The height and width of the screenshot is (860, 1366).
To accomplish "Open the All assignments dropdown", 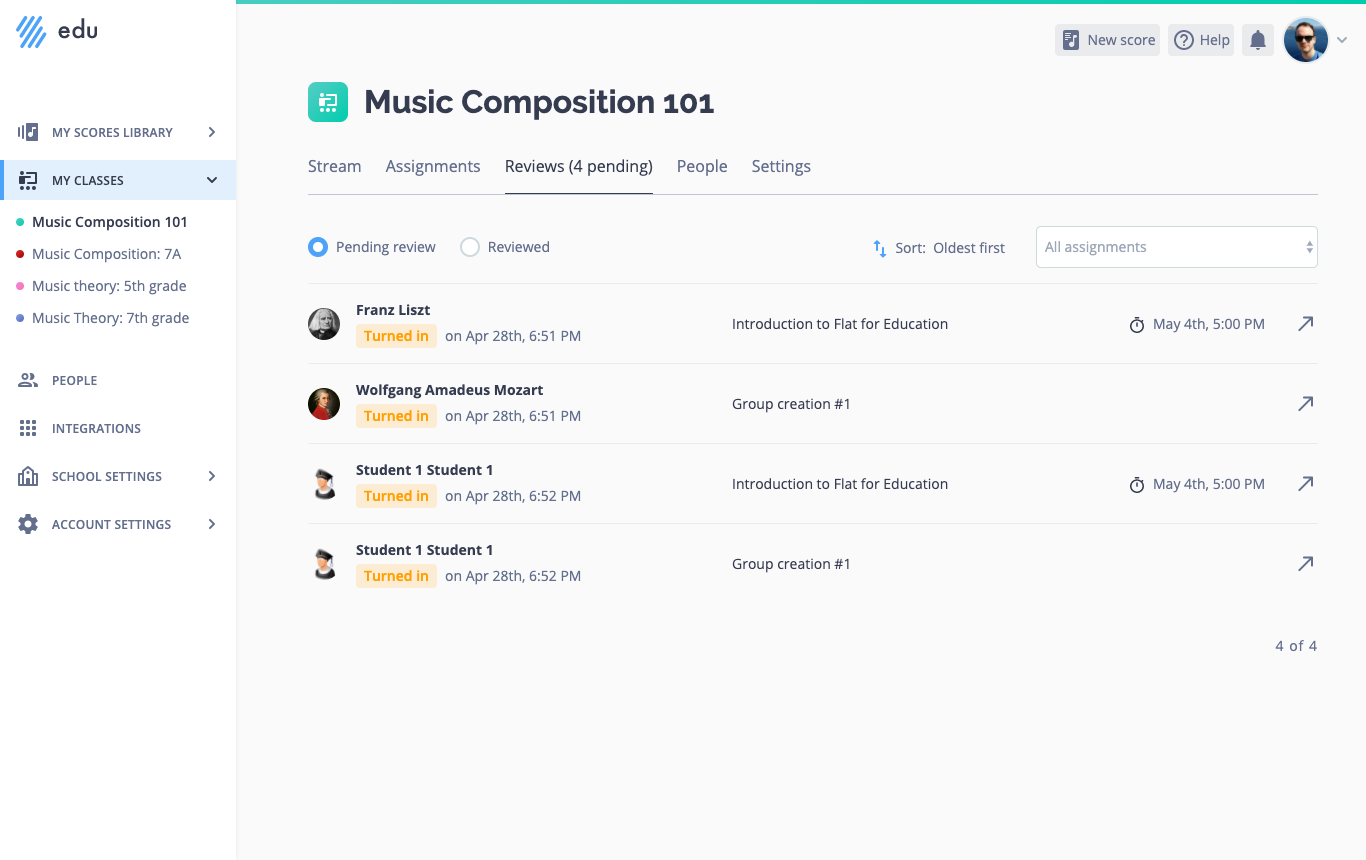I will click(1177, 247).
